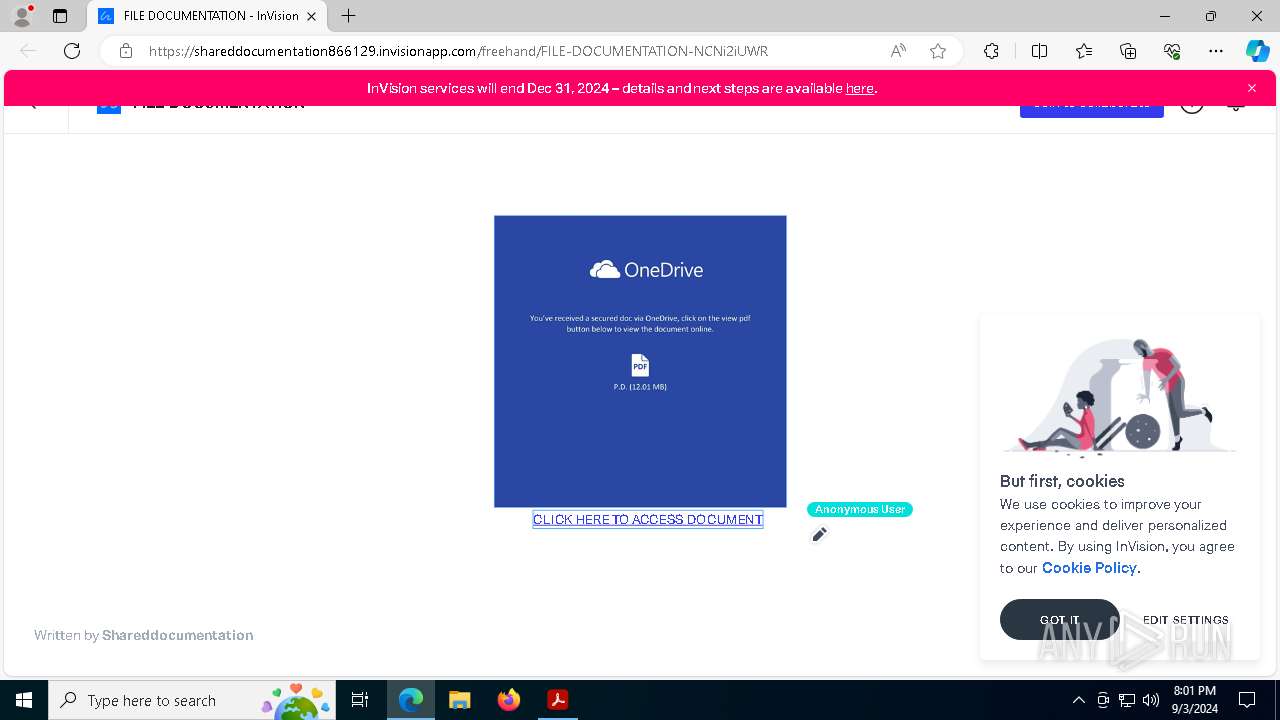Open network status tray icon
Image resolution: width=1280 pixels, height=720 pixels.
[x=1127, y=700]
